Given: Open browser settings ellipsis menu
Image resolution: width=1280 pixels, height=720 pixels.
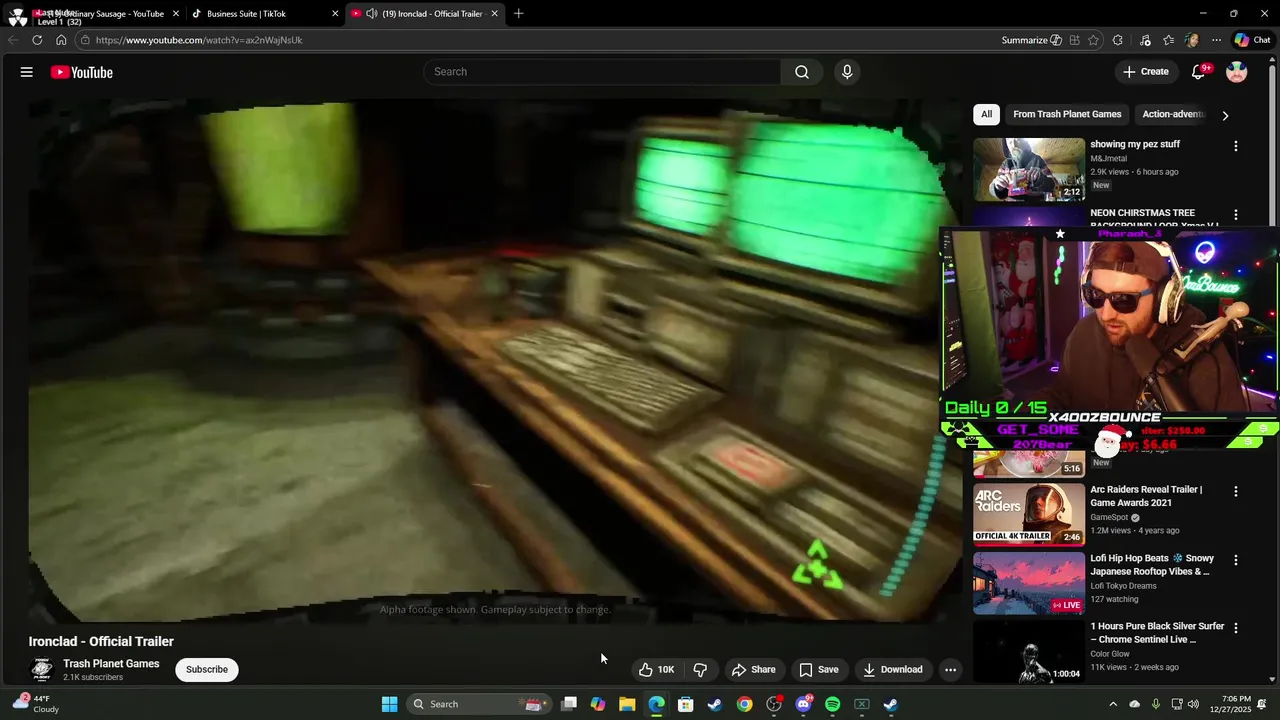Looking at the screenshot, I should [x=1216, y=40].
